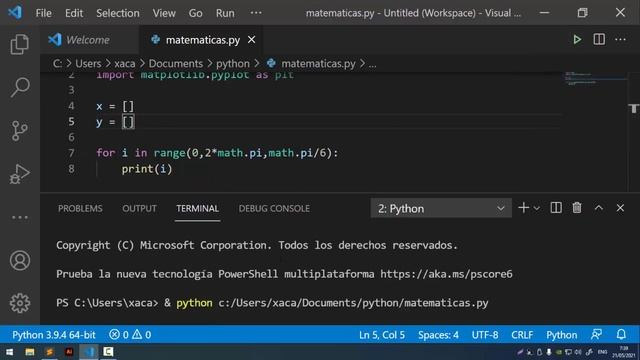Go to line via 'Ln 5, Col 5'
This screenshot has height=360, width=640.
pyautogui.click(x=382, y=335)
